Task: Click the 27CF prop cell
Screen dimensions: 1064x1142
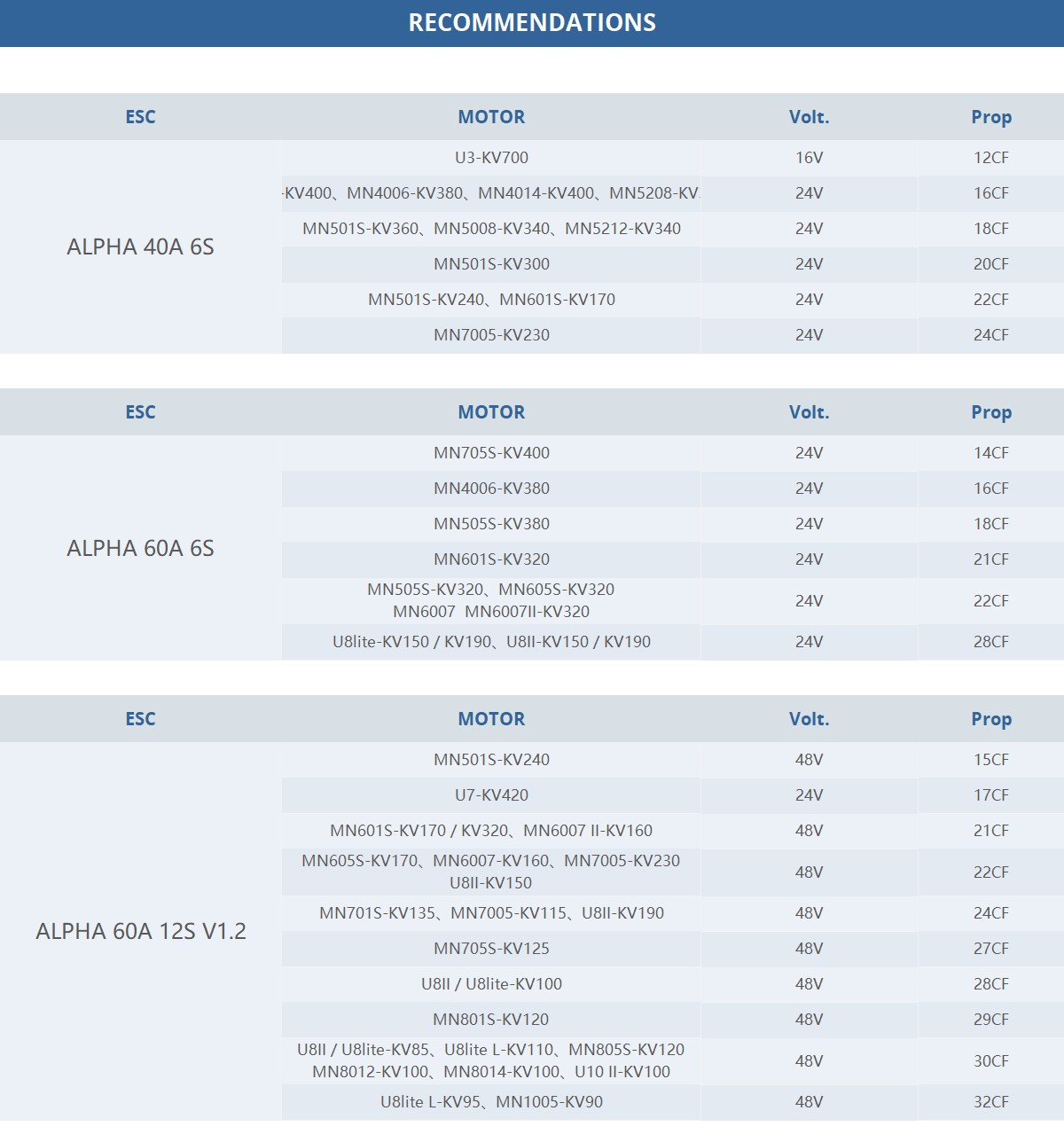Action: coord(991,949)
